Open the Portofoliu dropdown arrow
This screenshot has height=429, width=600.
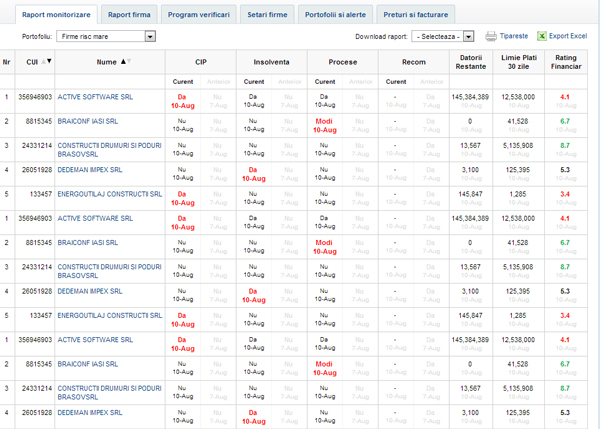[x=150, y=37]
